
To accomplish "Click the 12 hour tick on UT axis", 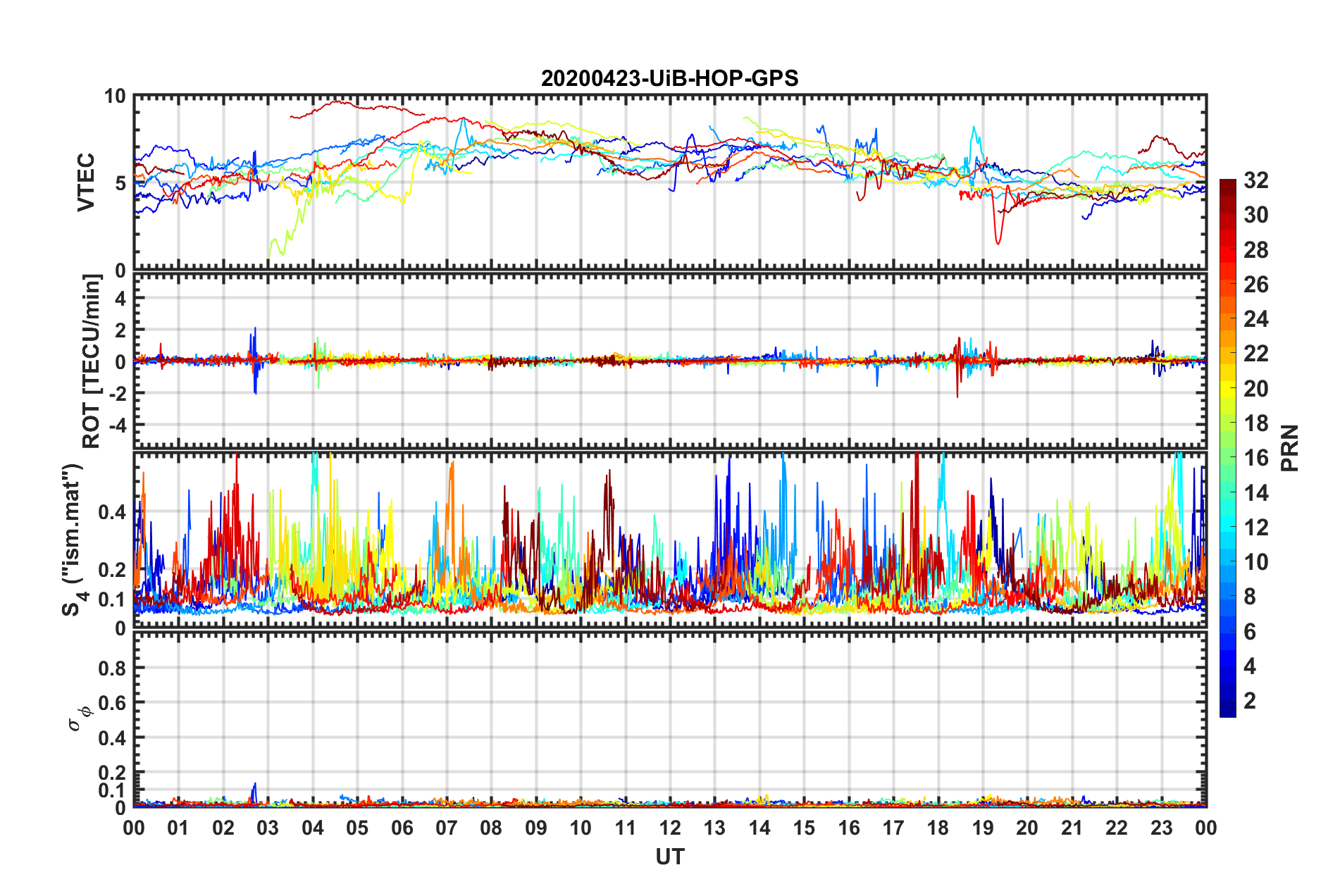I will [670, 828].
